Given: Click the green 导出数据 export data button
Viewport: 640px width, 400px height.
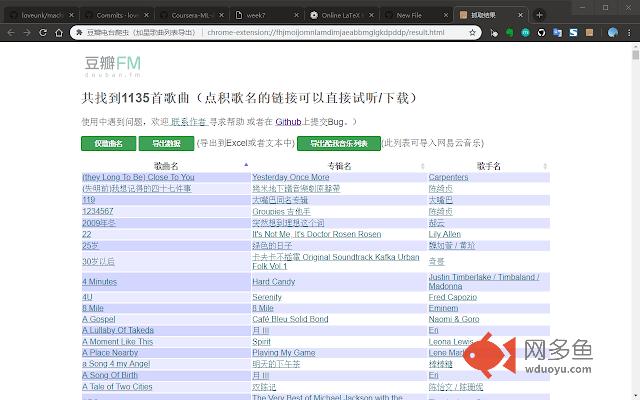Looking at the screenshot, I should [166, 143].
